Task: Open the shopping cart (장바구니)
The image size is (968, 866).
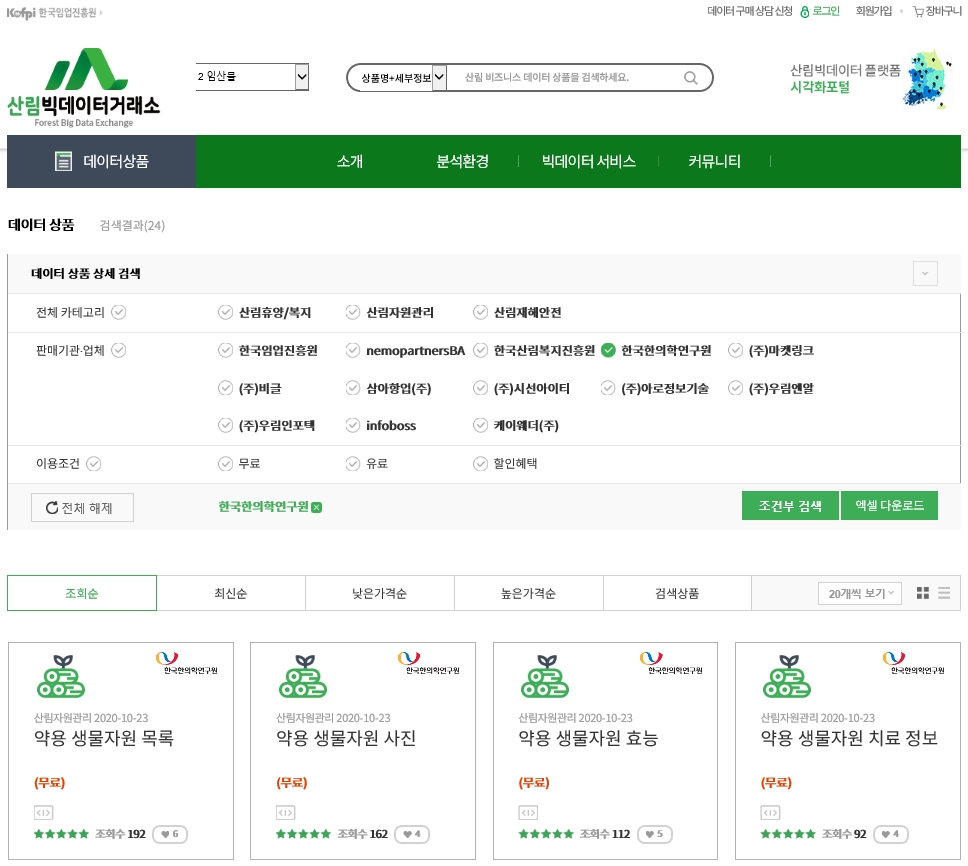Action: pos(936,11)
